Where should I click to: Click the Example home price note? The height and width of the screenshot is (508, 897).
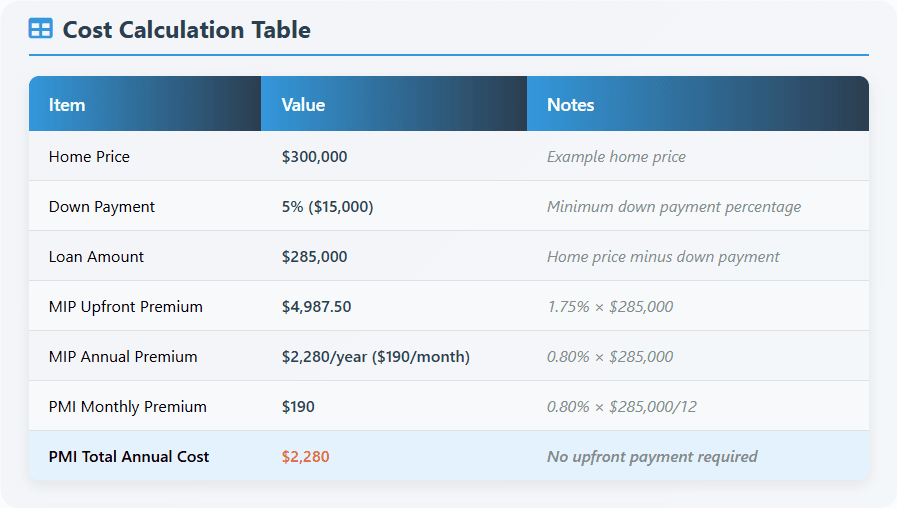(616, 157)
